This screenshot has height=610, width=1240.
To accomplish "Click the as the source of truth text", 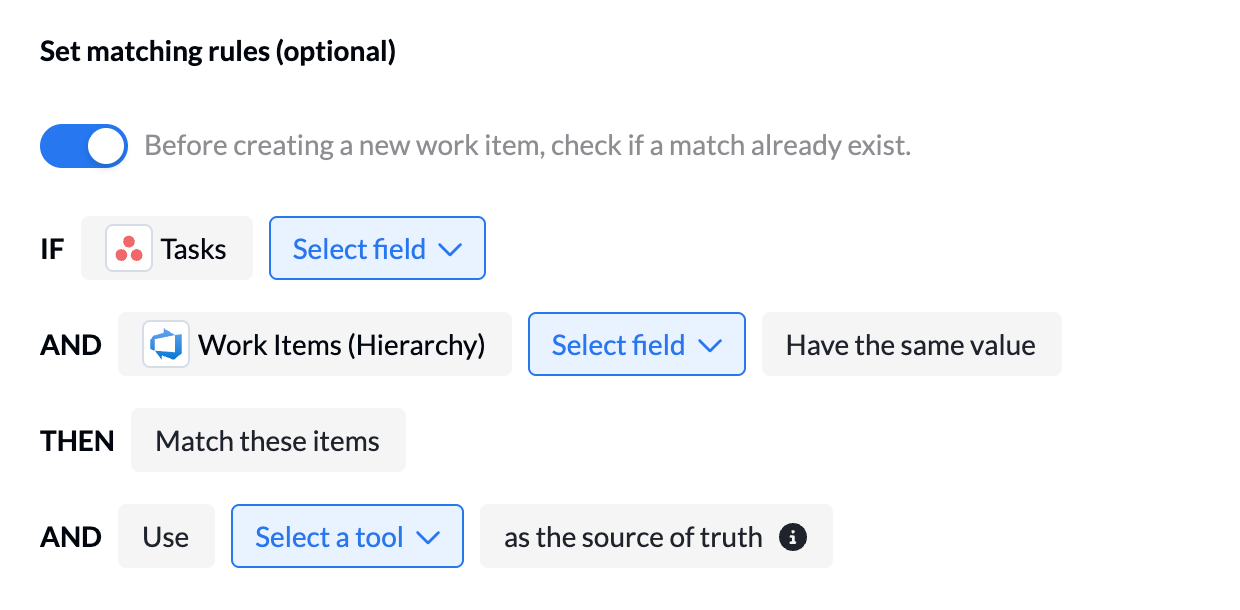I will [x=633, y=537].
